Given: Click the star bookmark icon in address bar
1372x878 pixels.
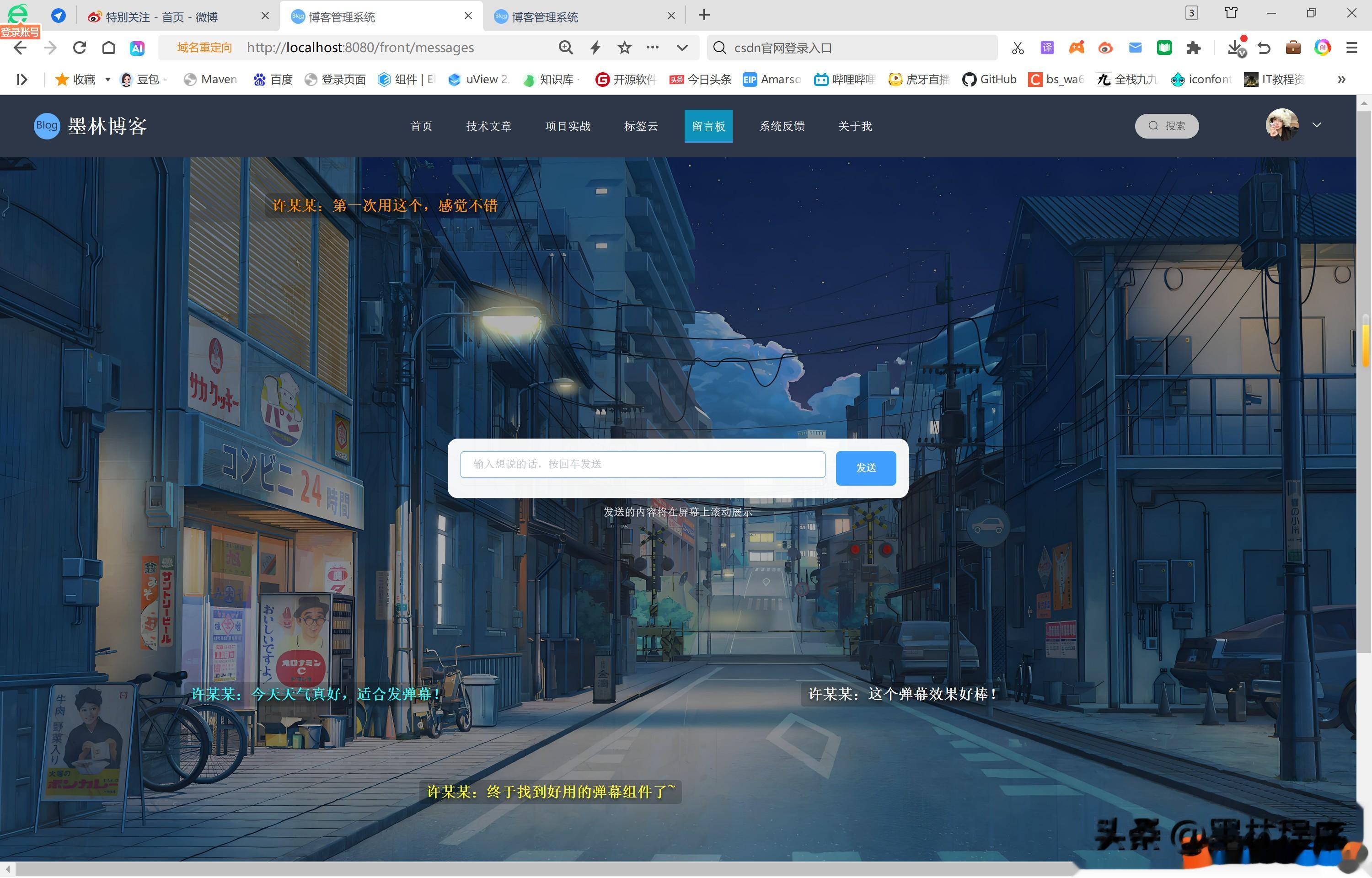Looking at the screenshot, I should pyautogui.click(x=625, y=48).
